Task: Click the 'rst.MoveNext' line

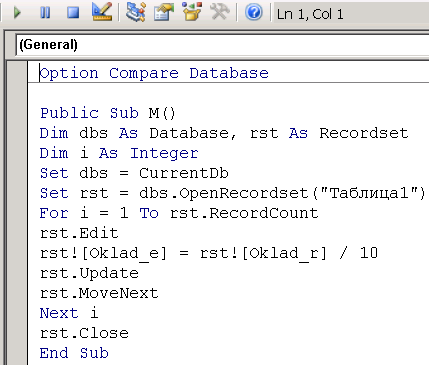Action: click(99, 293)
